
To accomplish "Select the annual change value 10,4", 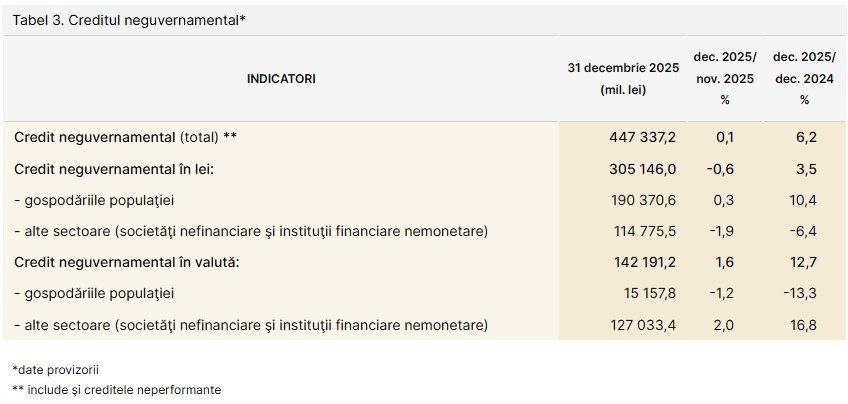I will [x=804, y=200].
